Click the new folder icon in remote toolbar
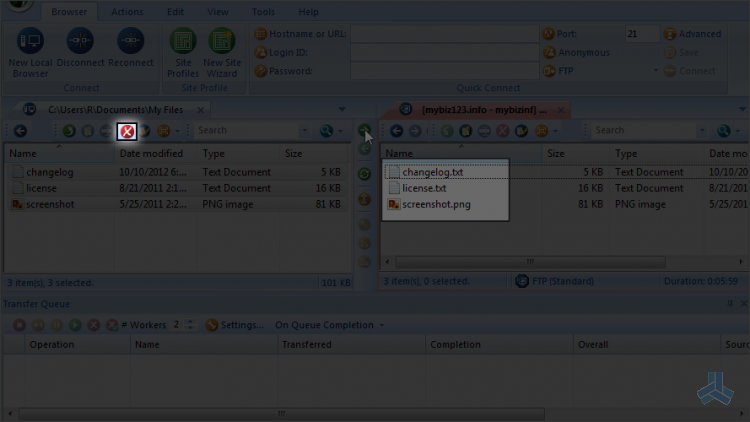 point(466,131)
